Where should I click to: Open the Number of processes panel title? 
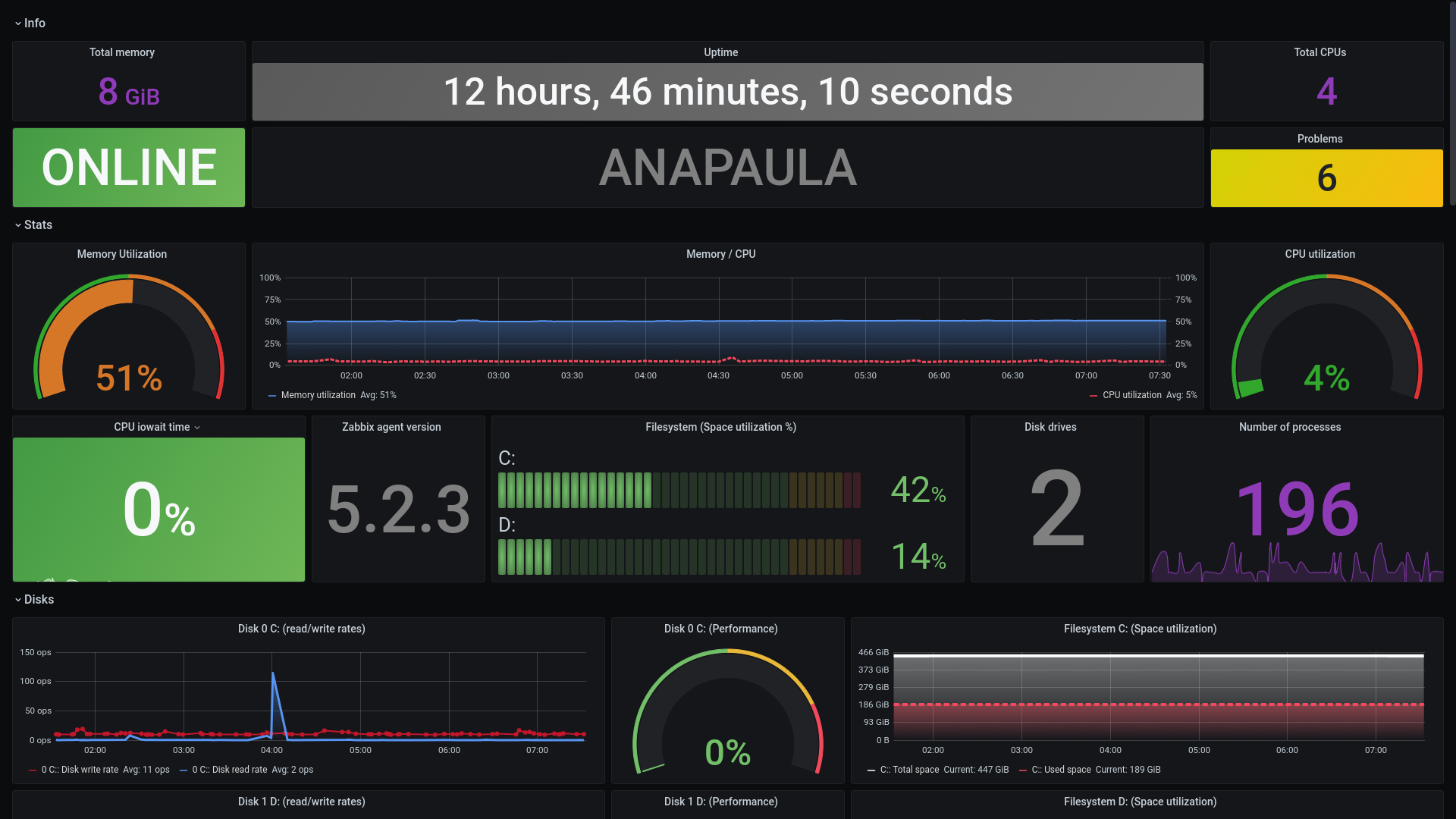click(x=1289, y=427)
